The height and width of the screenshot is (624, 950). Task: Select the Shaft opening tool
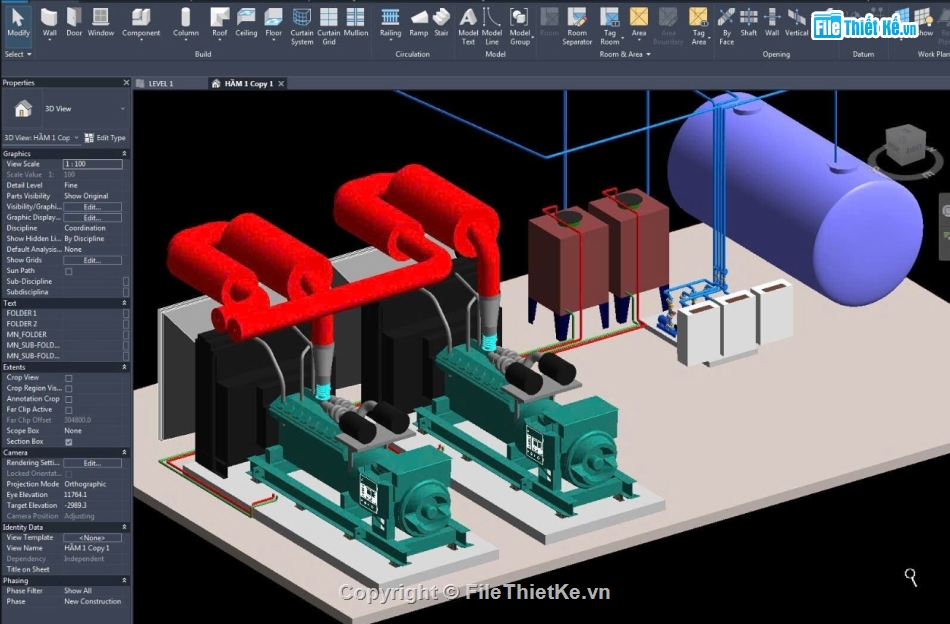(x=748, y=20)
